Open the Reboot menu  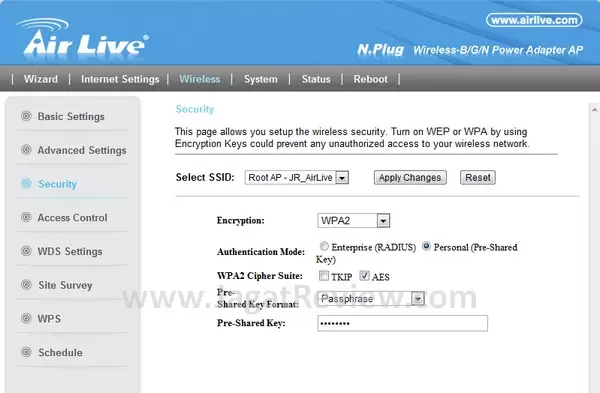(370, 79)
